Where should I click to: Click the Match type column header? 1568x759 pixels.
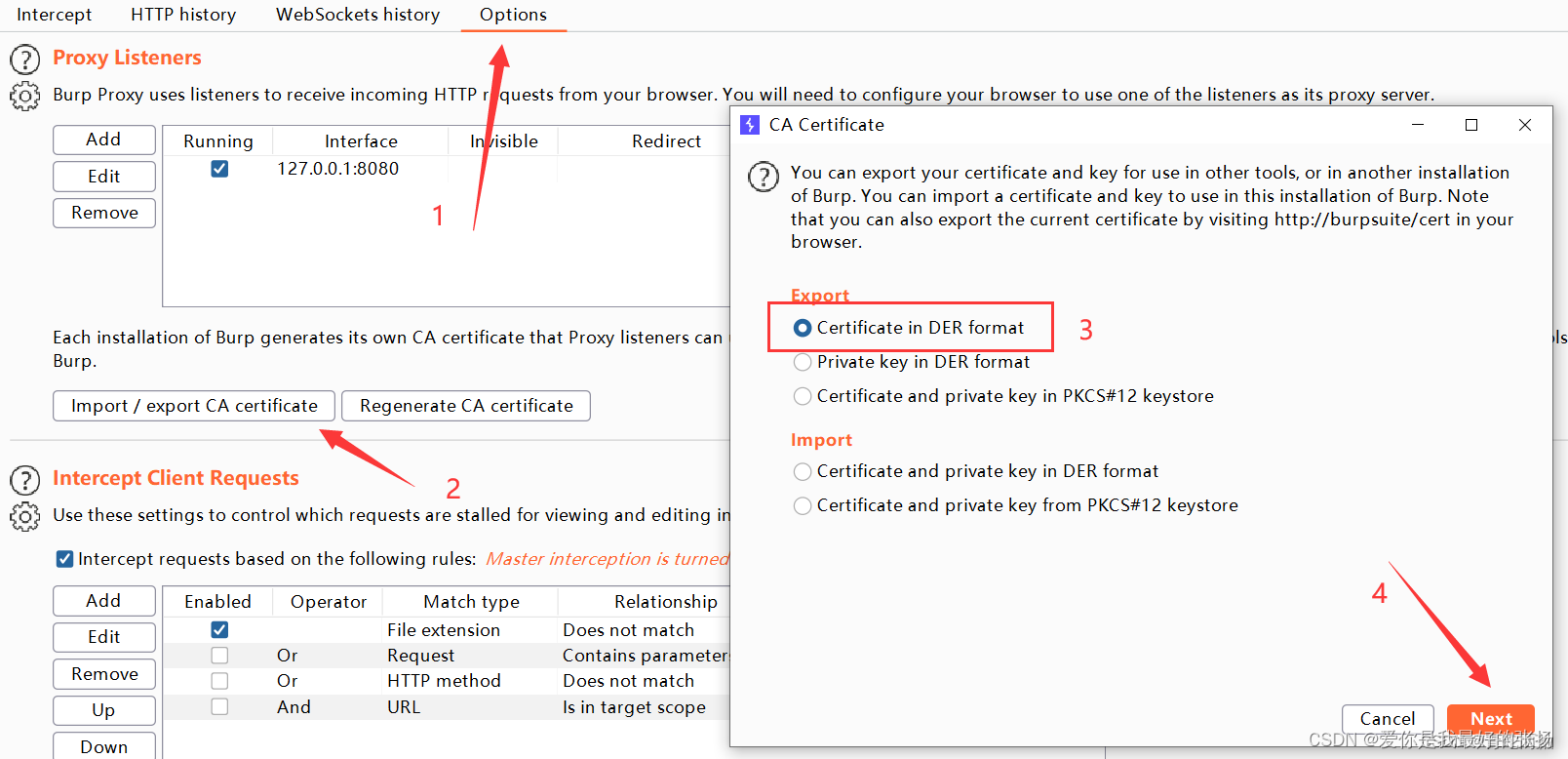[471, 602]
